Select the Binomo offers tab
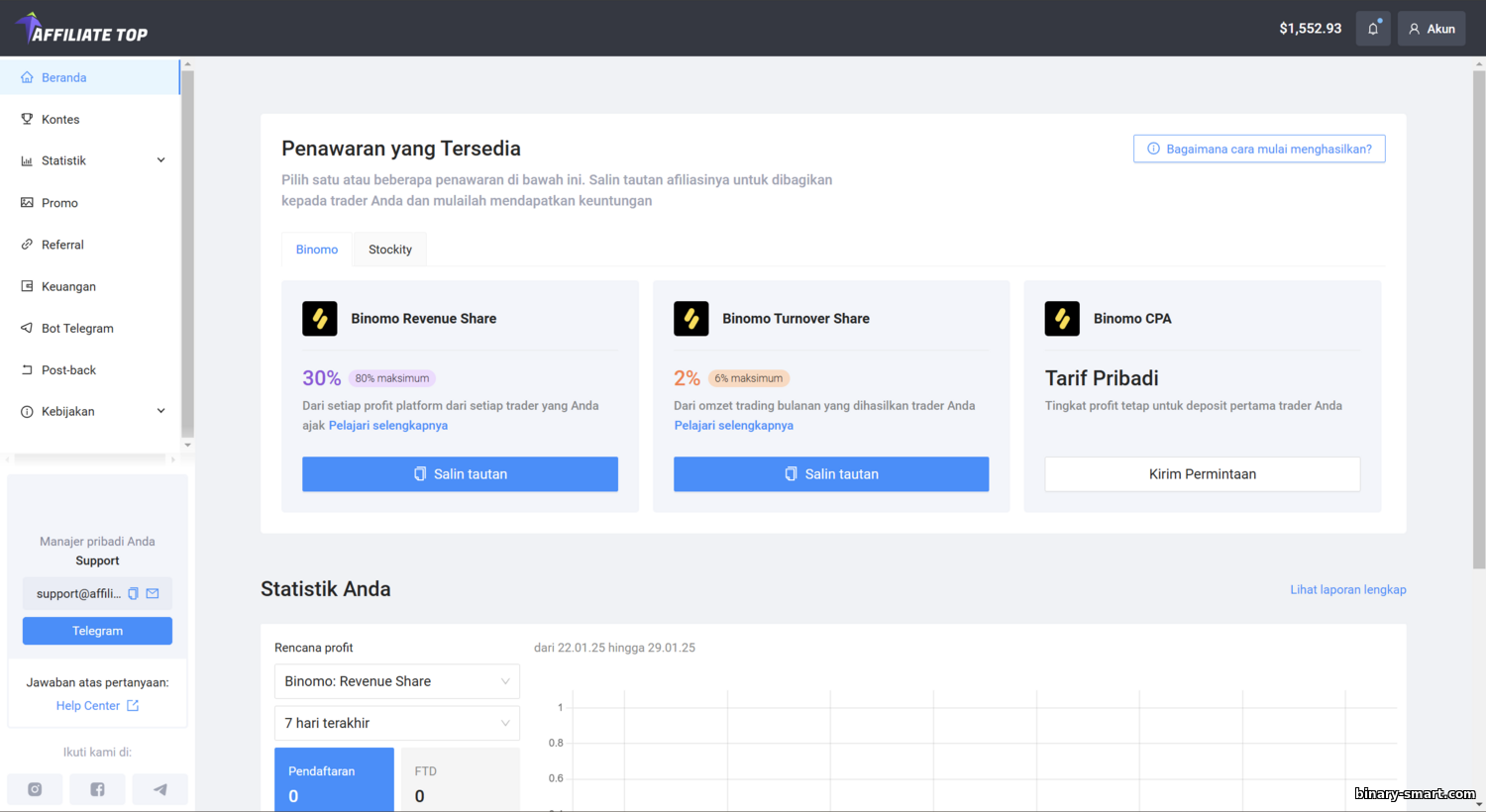The height and width of the screenshot is (812, 1486). [317, 250]
